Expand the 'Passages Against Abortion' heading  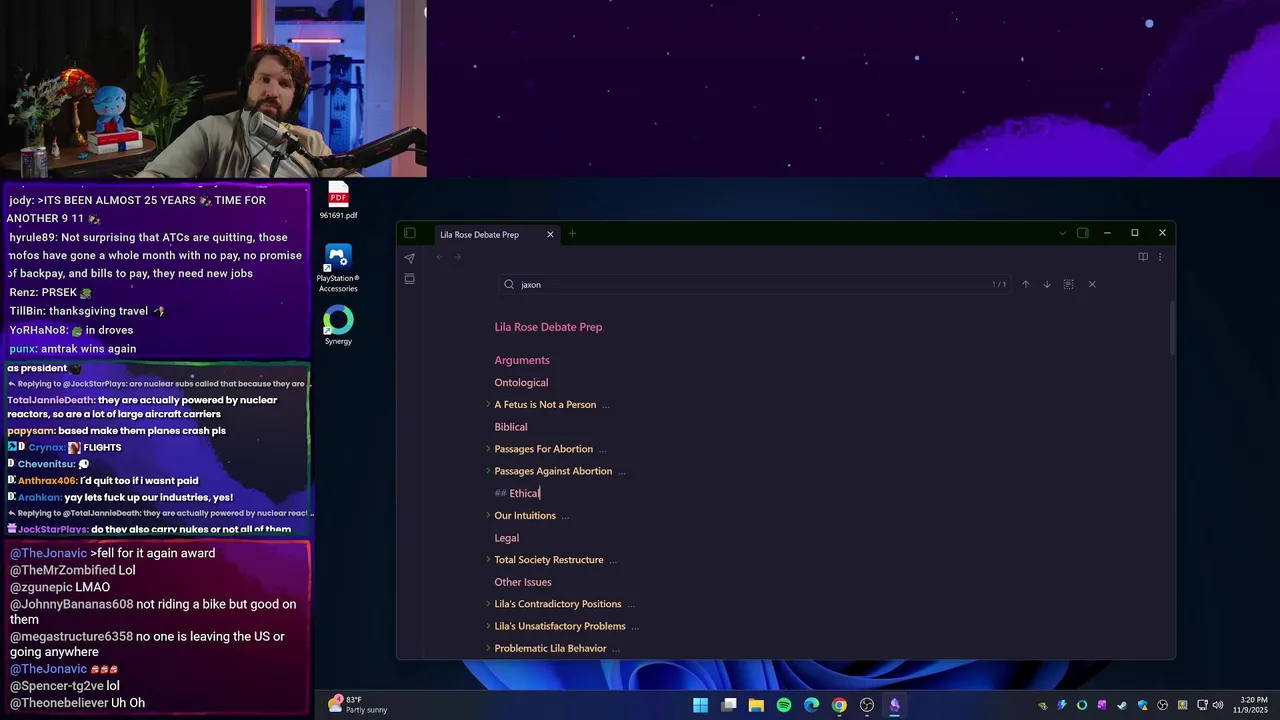point(488,471)
